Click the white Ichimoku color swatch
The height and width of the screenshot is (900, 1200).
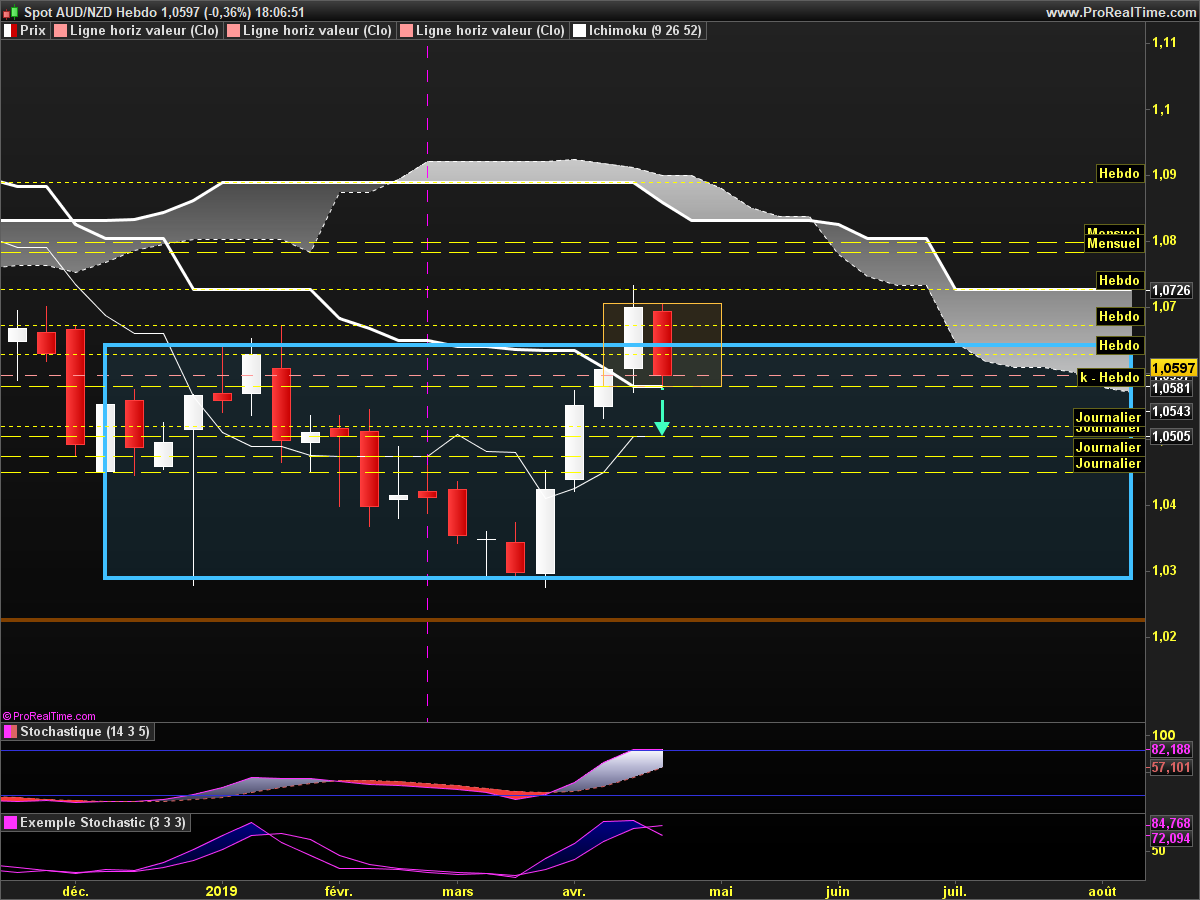point(580,31)
